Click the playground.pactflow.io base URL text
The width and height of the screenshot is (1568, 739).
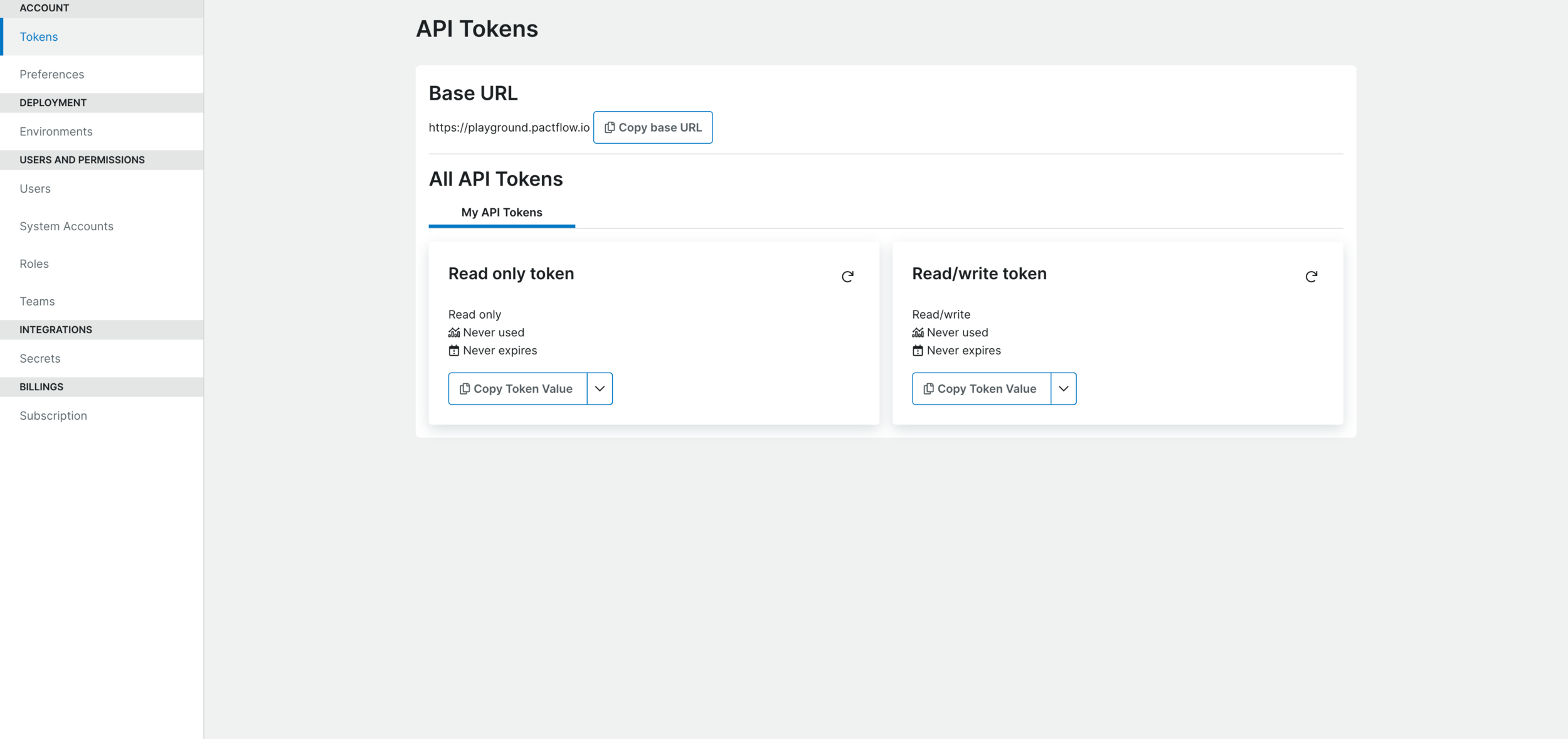pyautogui.click(x=509, y=127)
